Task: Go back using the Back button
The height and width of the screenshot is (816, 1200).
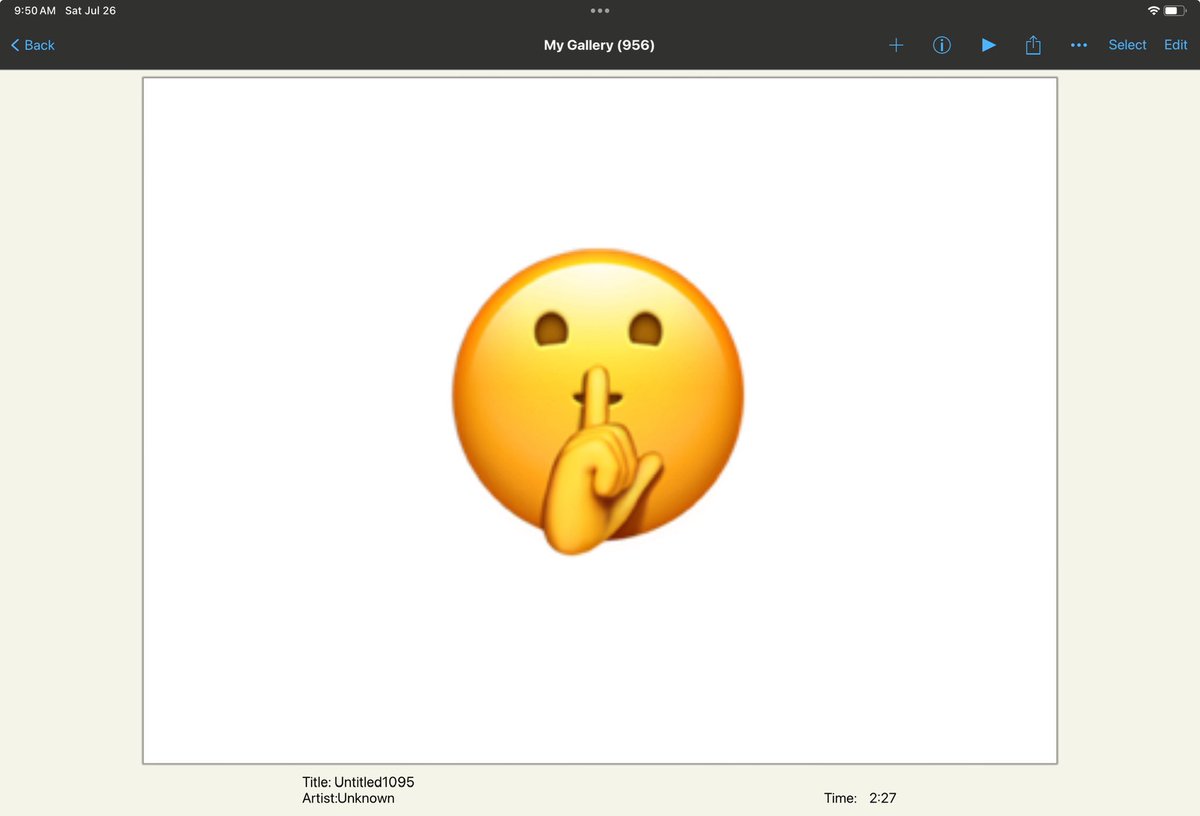Action: pos(32,45)
